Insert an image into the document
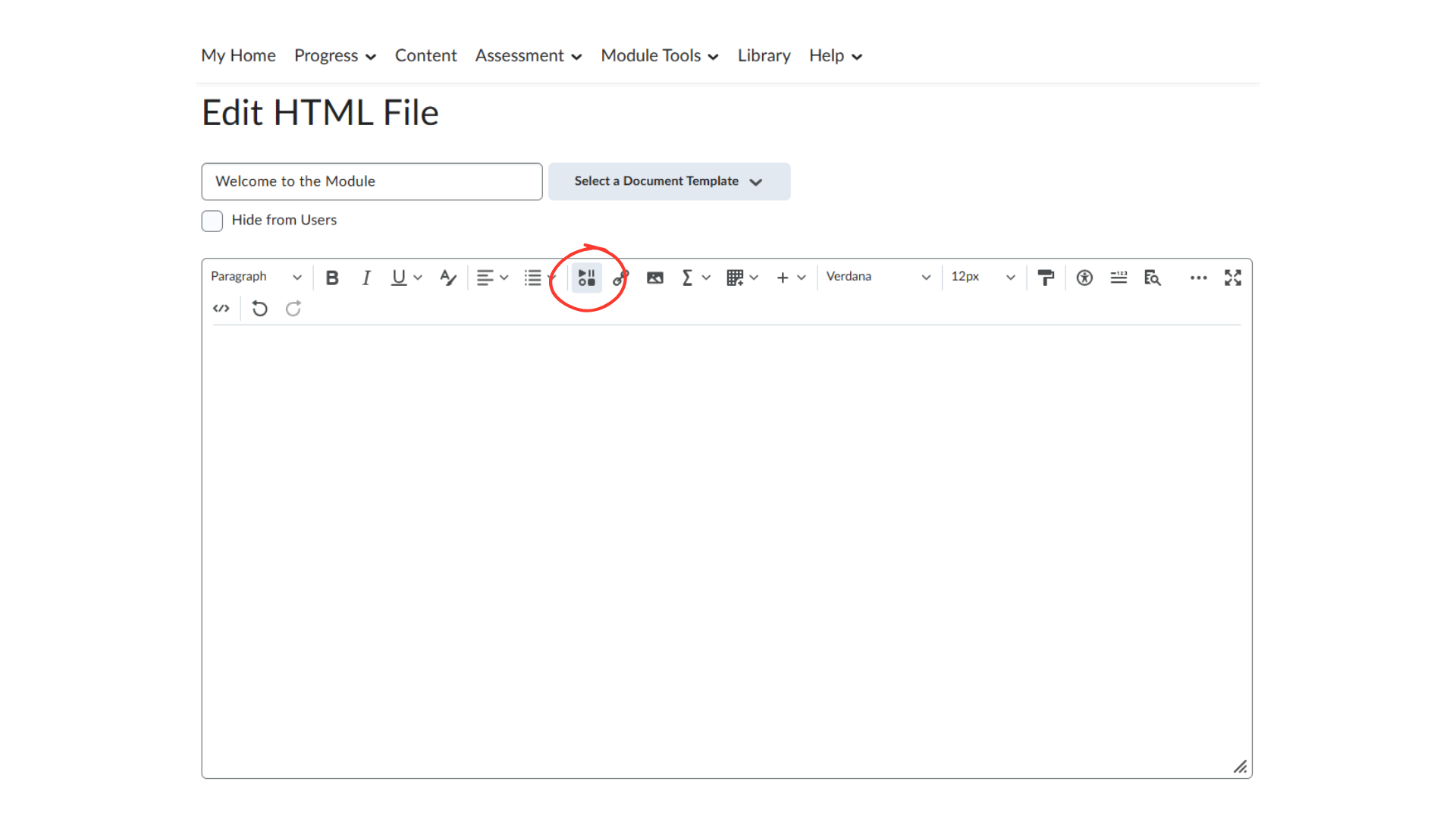 (654, 278)
